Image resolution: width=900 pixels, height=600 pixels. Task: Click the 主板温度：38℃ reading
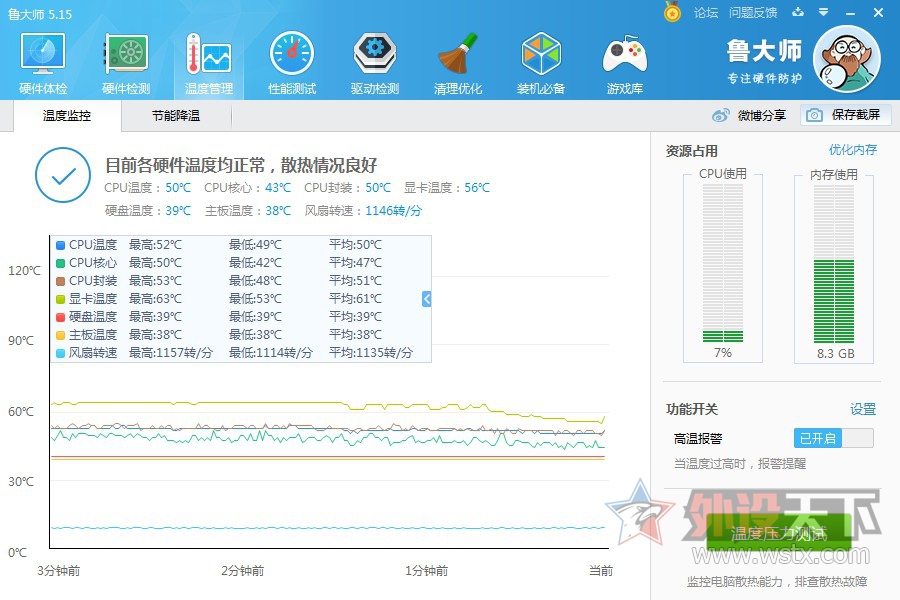(x=248, y=211)
